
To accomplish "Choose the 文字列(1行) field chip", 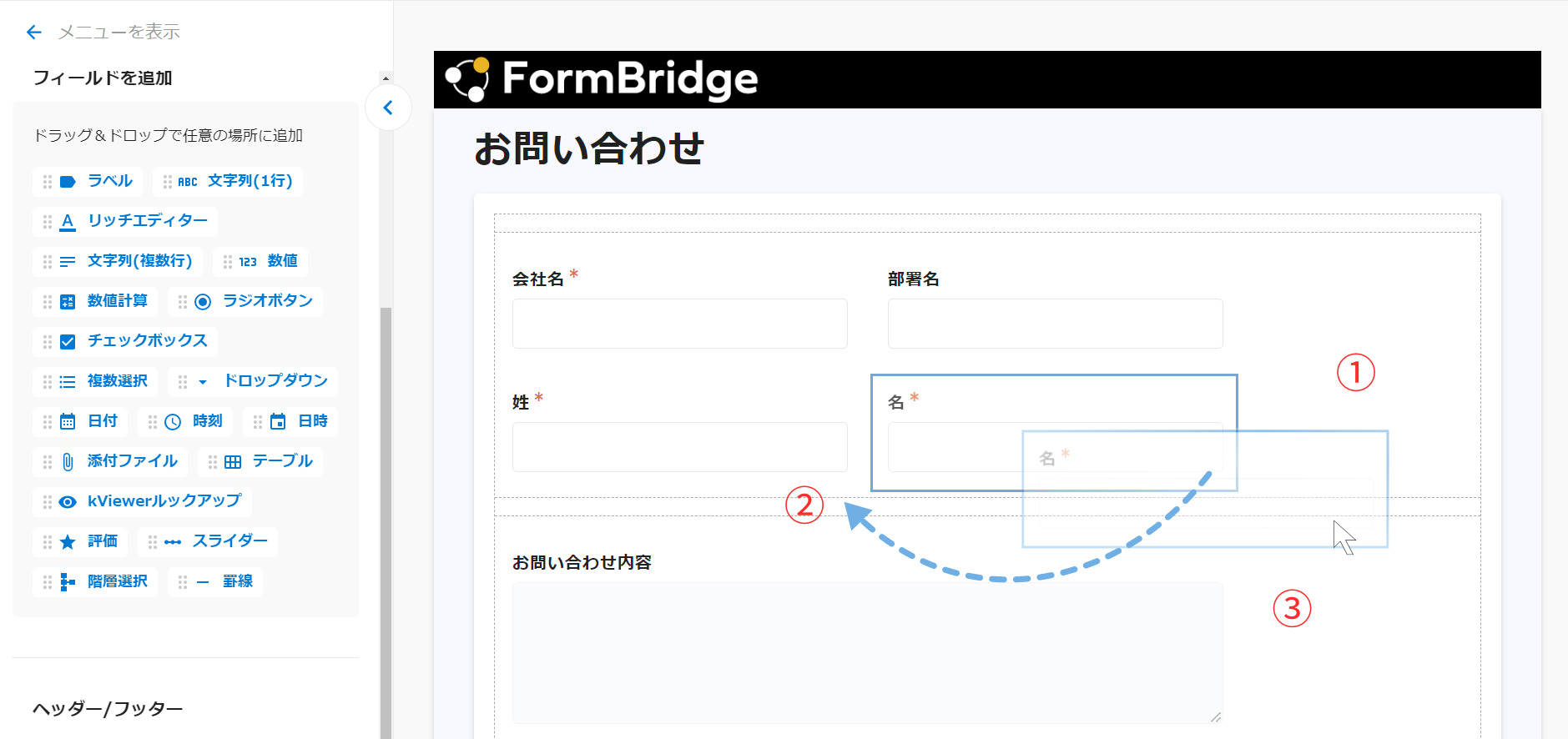I will tap(228, 181).
